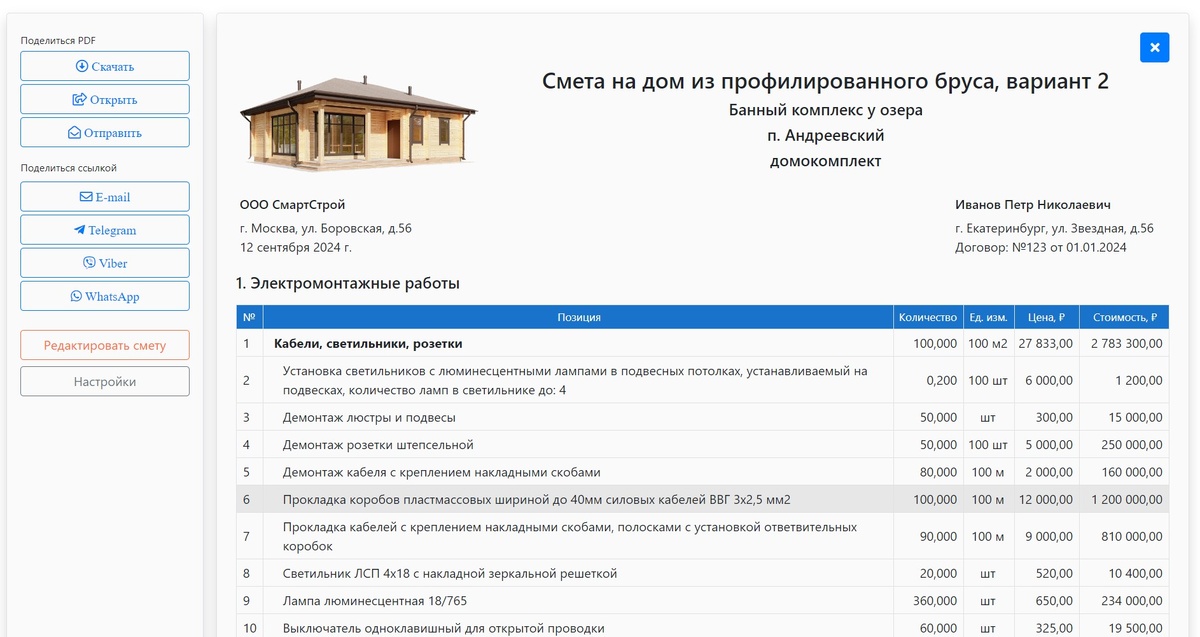The image size is (1200, 637).
Task: Select row Прокладка коробов пластмассовых
Action: [703, 499]
